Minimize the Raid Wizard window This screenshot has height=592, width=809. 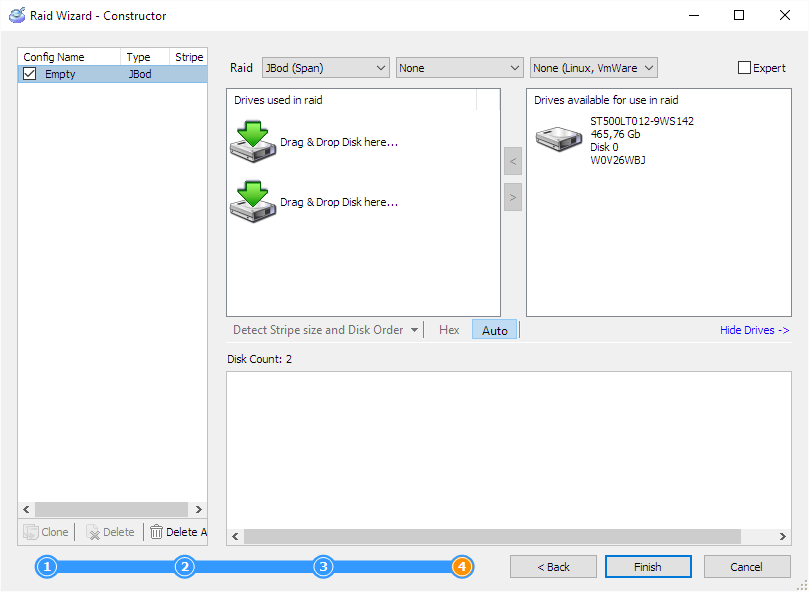(694, 15)
